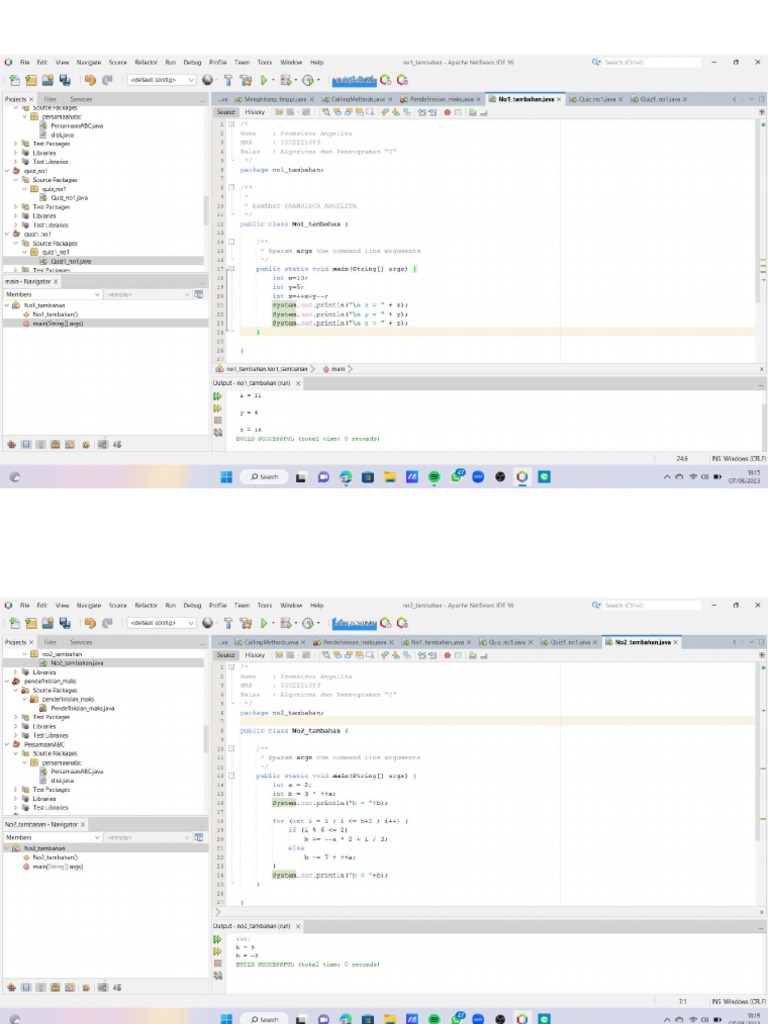Click Save All icon in no2_tambahan window
The width and height of the screenshot is (768, 1024).
click(x=64, y=623)
